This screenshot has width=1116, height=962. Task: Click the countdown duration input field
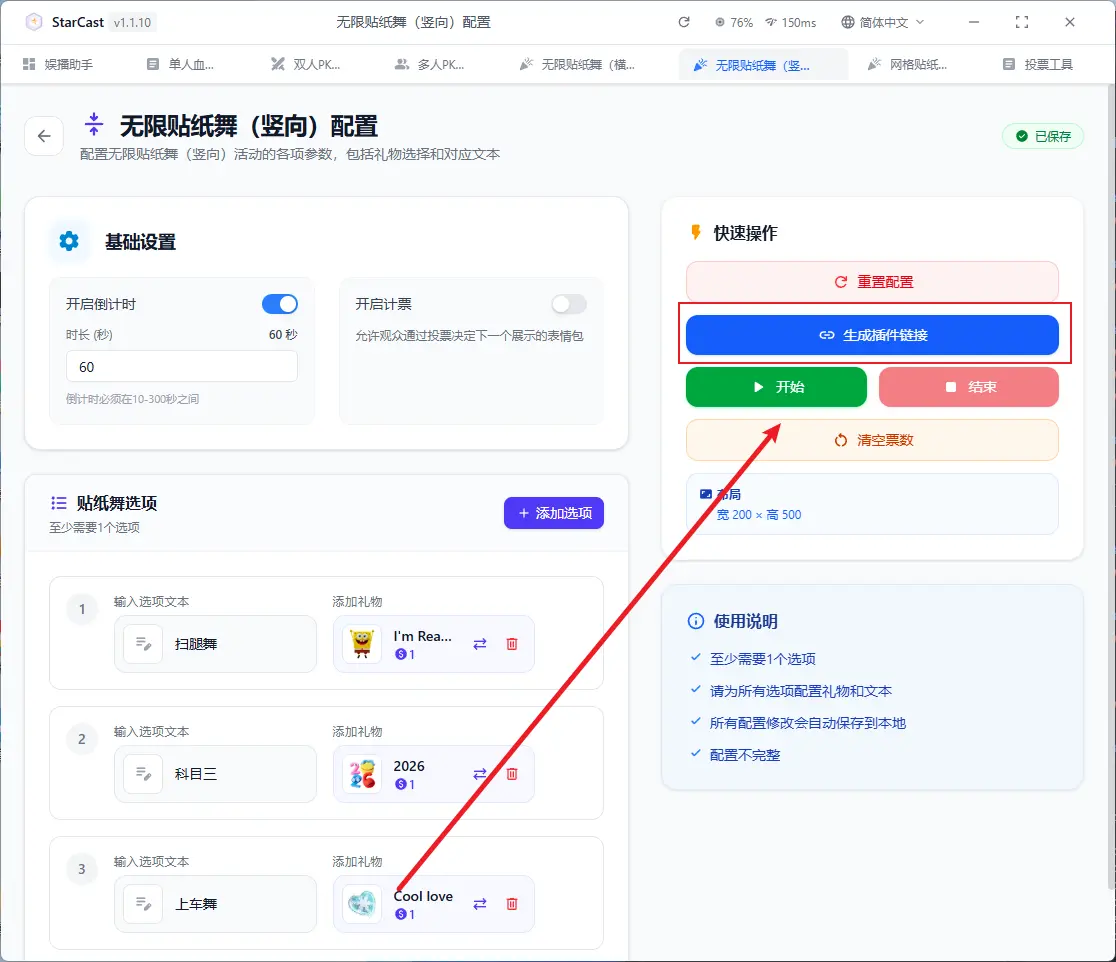[182, 367]
